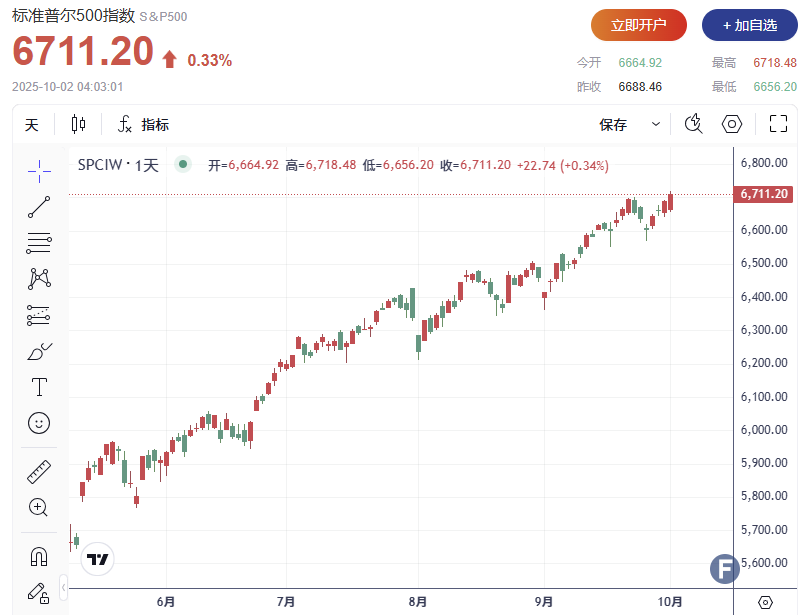The image size is (800, 615).
Task: Activate the zoom-in tool
Action: pos(39,507)
